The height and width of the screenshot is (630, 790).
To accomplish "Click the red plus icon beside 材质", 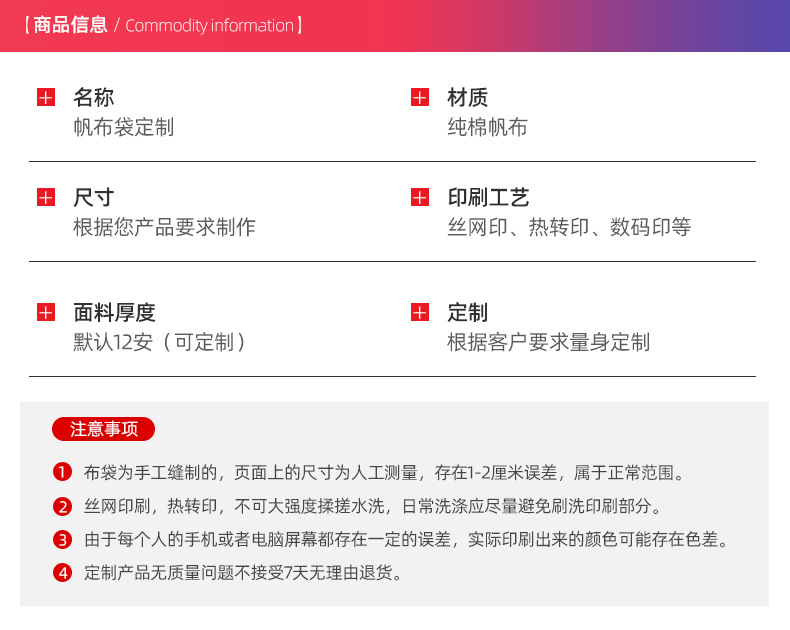I will point(420,98).
